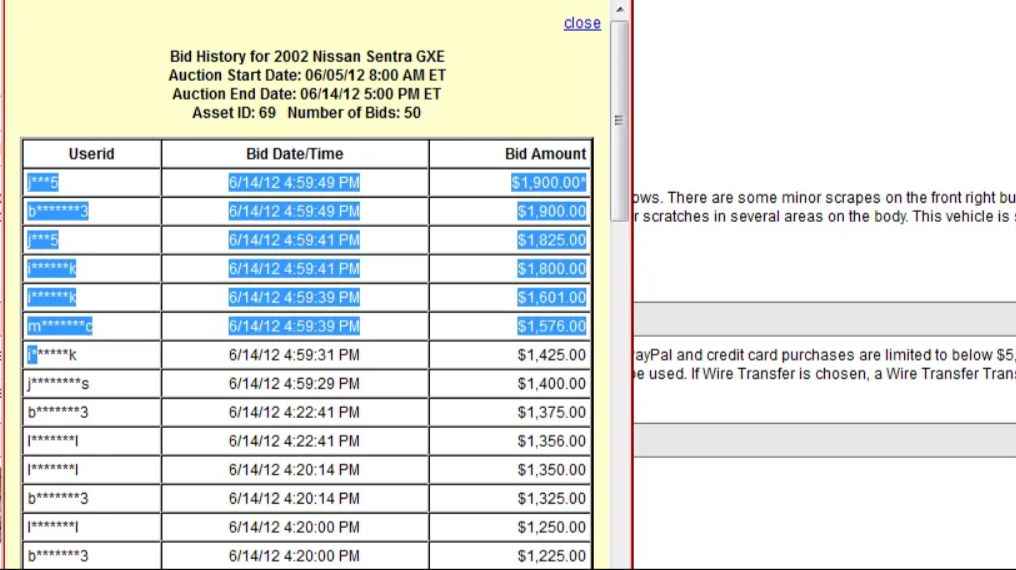This screenshot has height=570, width=1016.
Task: Select the $1,900.00* winning bid amount
Action: coord(549,183)
